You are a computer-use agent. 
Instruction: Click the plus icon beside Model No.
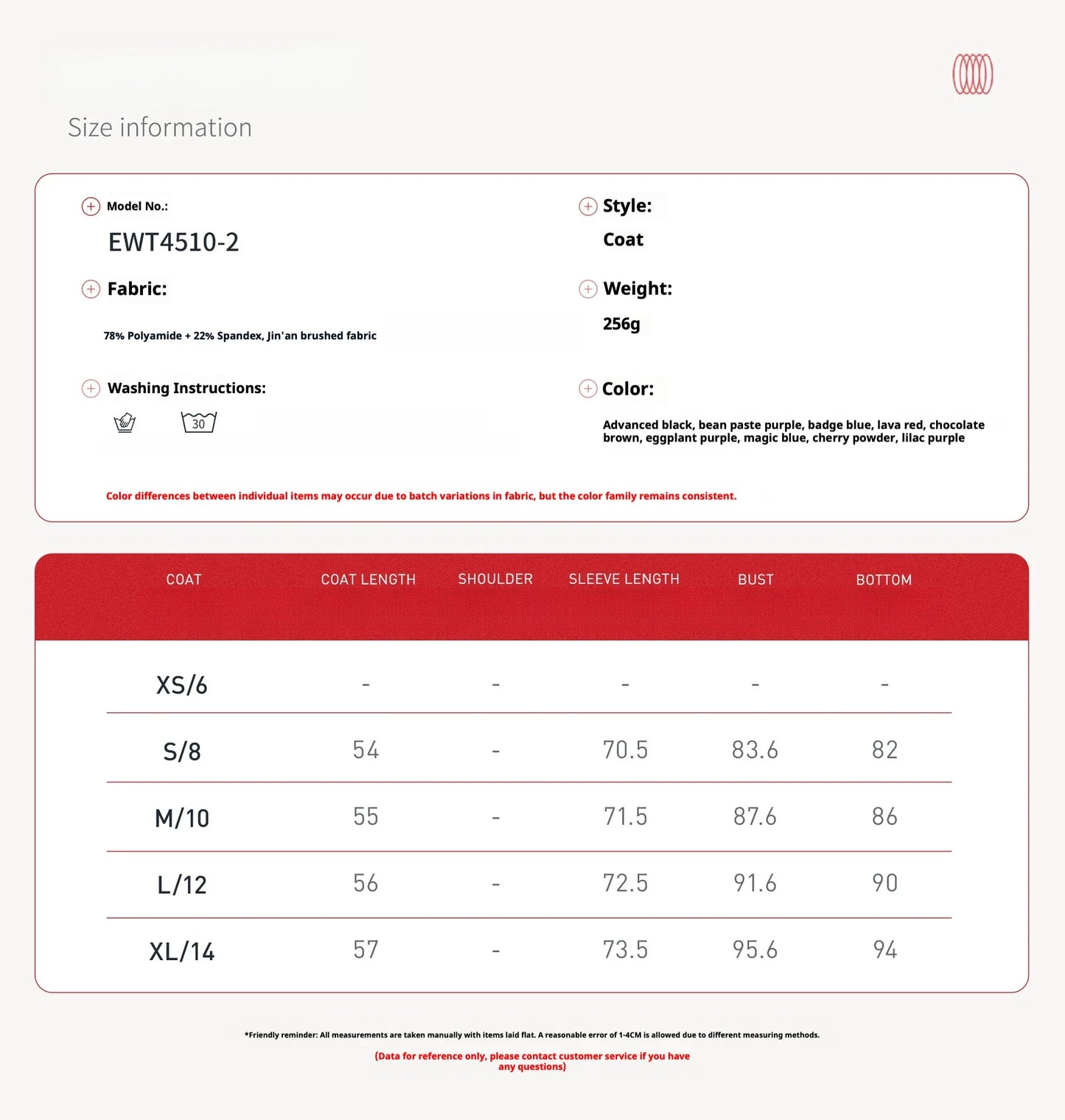[x=91, y=206]
